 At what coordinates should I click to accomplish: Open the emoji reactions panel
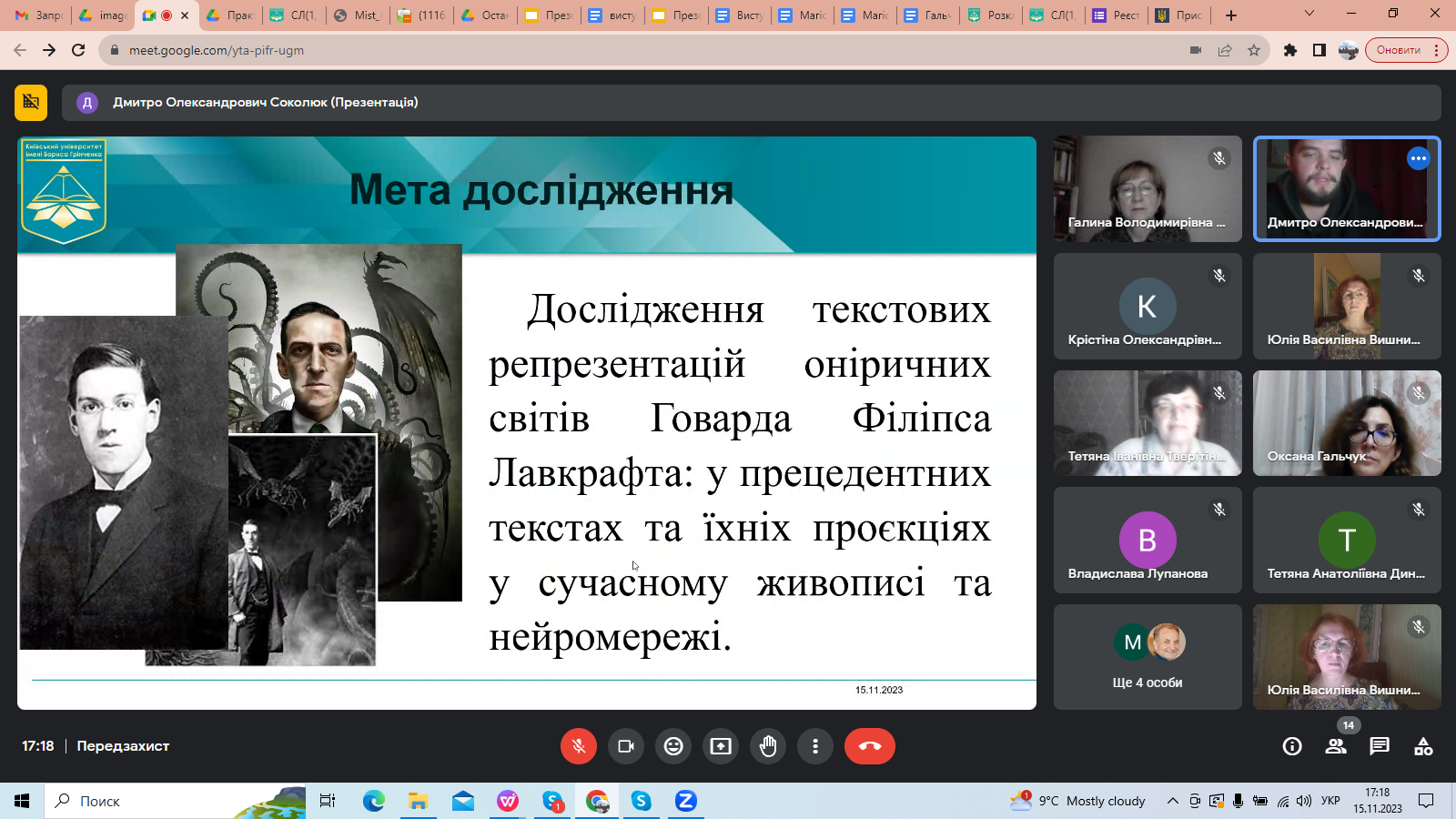point(673,746)
